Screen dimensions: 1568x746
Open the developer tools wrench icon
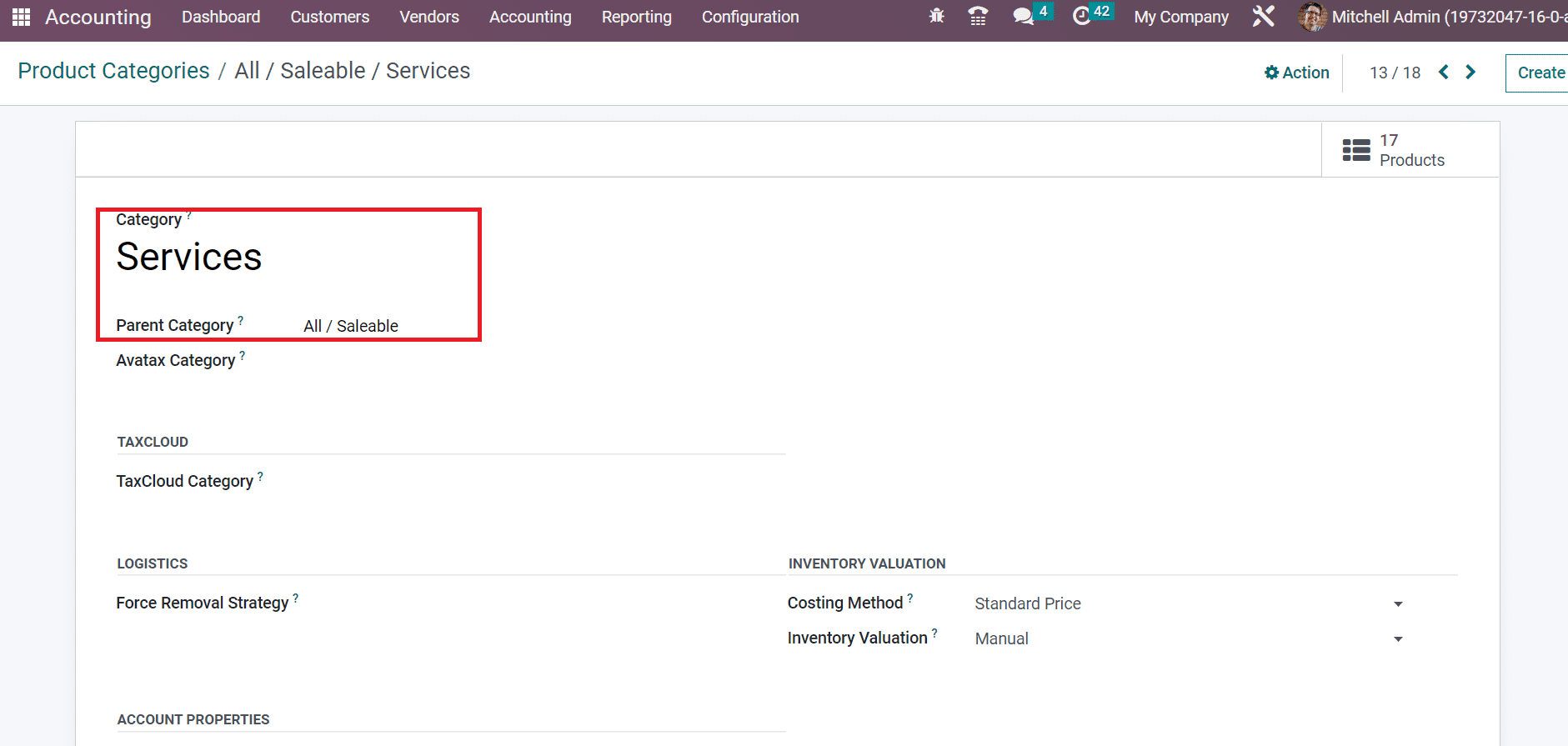pos(1264,16)
